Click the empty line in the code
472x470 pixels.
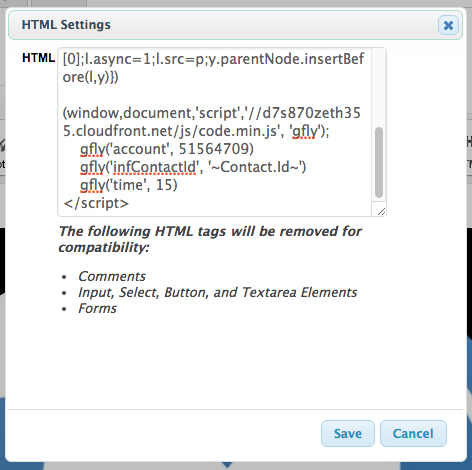[x=215, y=95]
